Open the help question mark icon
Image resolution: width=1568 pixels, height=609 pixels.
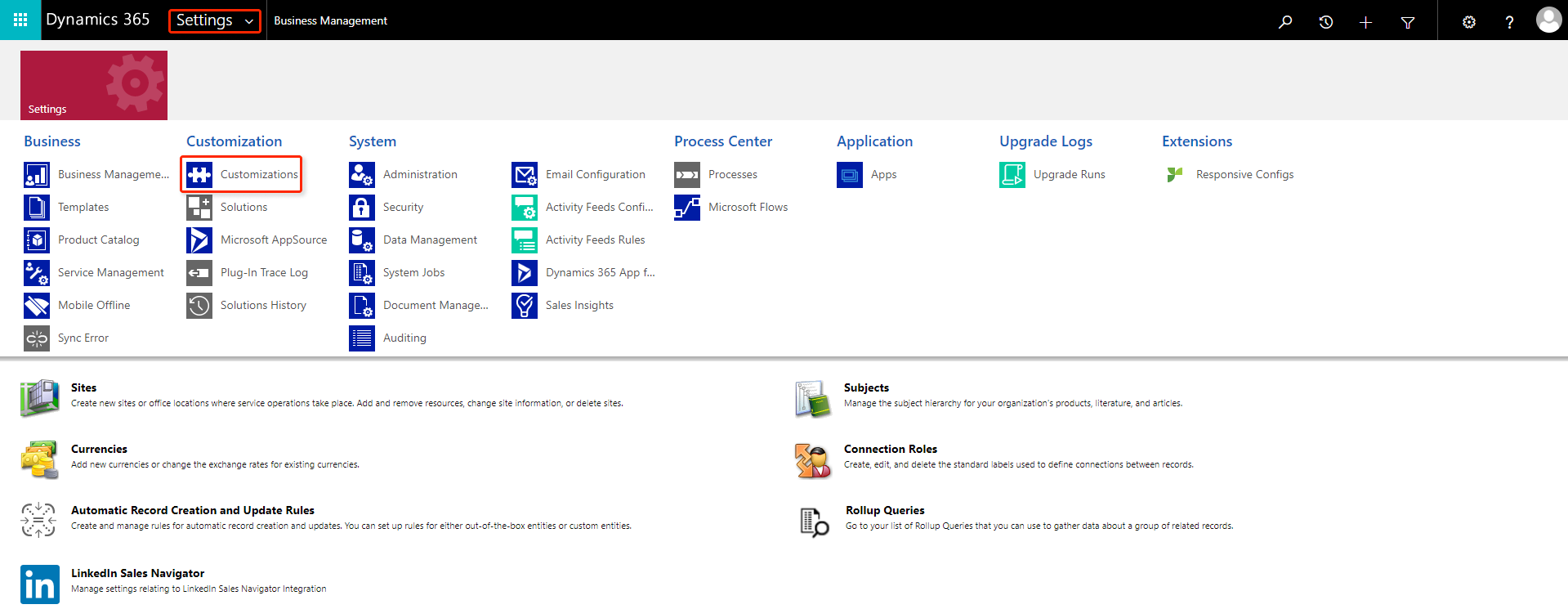pos(1509,22)
